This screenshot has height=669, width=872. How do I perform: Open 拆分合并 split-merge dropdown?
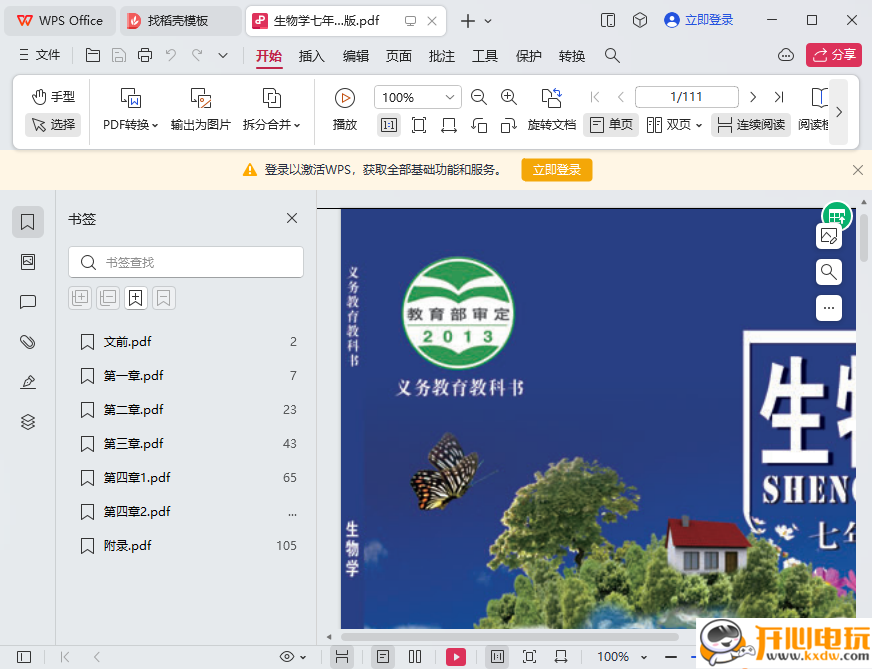(x=271, y=110)
